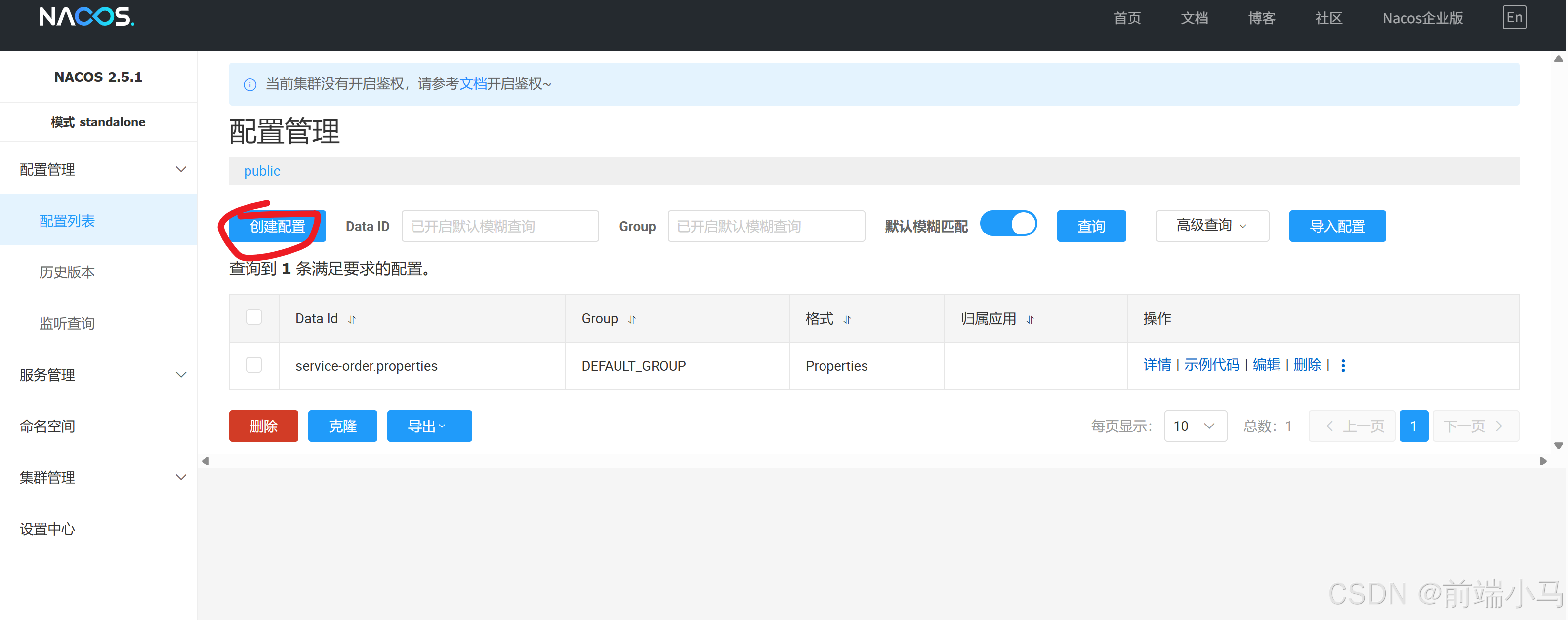
Task: Check the service-order.properties row checkbox
Action: click(254, 364)
